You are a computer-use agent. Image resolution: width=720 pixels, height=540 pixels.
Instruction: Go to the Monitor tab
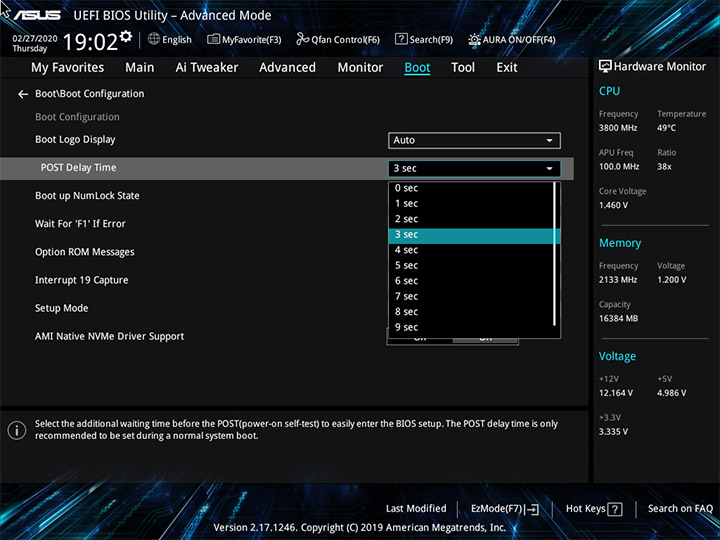[360, 68]
